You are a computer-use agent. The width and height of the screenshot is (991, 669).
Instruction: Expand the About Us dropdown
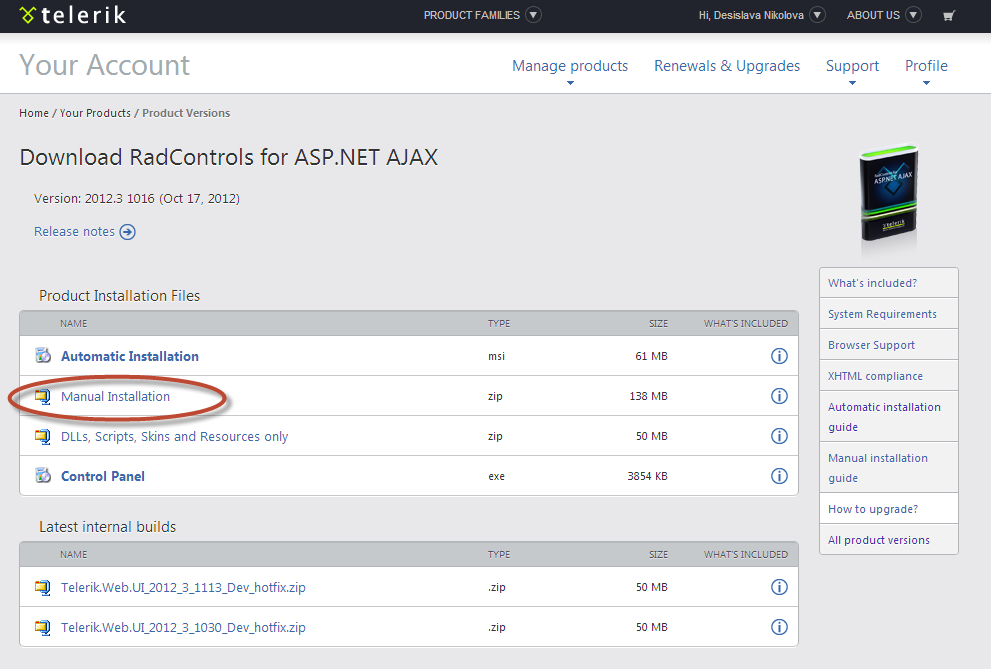click(914, 15)
